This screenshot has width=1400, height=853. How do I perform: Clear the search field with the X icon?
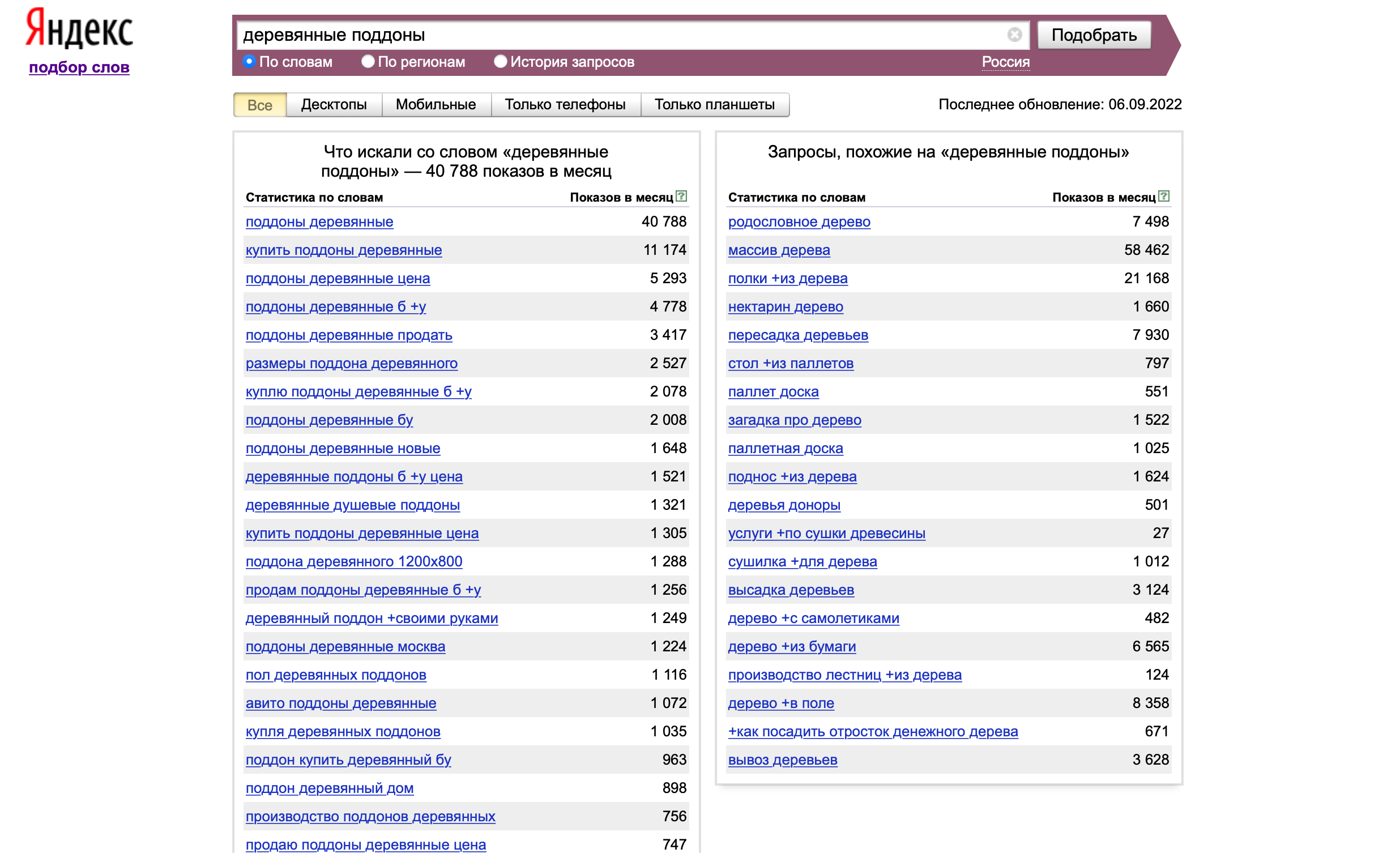pyautogui.click(x=1014, y=35)
